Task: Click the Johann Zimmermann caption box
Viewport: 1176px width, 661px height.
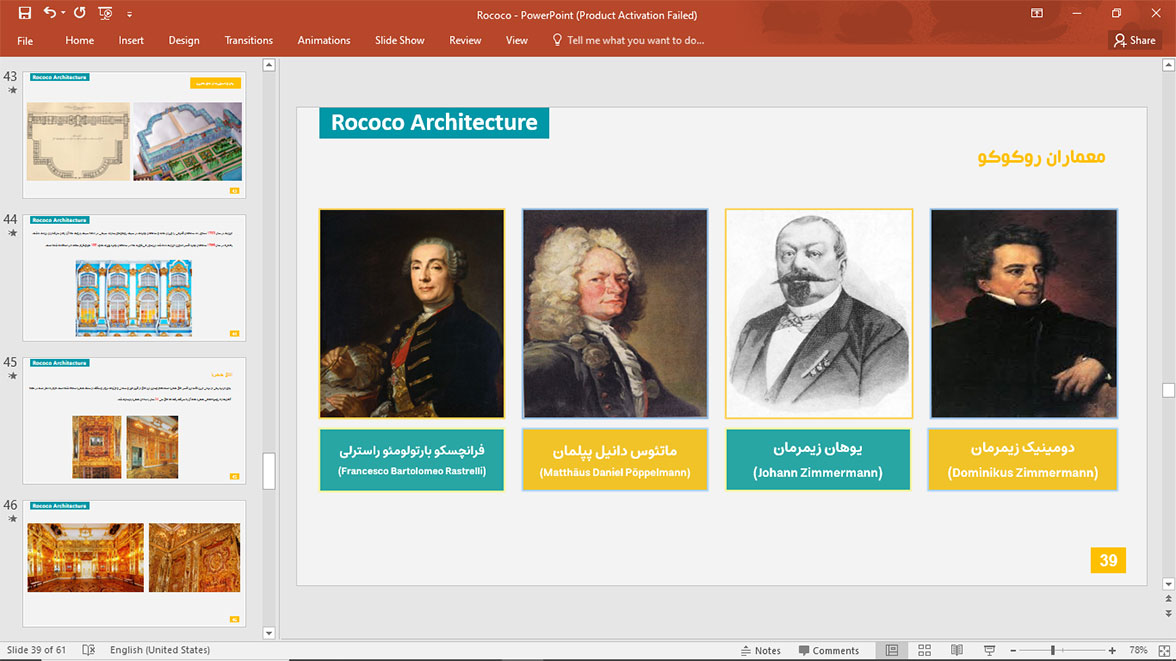Action: (818, 460)
